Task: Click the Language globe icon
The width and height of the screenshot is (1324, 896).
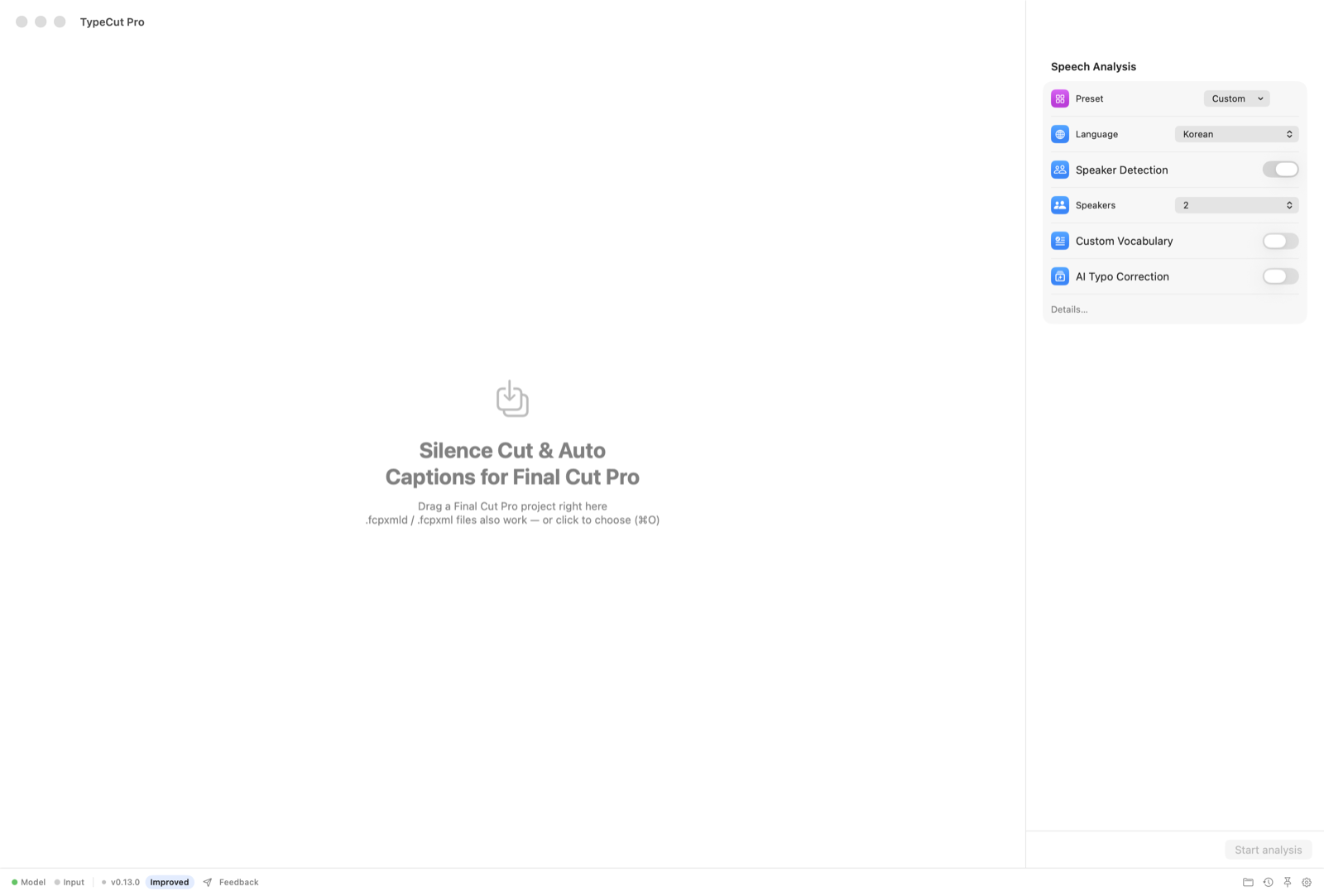Action: [1059, 134]
